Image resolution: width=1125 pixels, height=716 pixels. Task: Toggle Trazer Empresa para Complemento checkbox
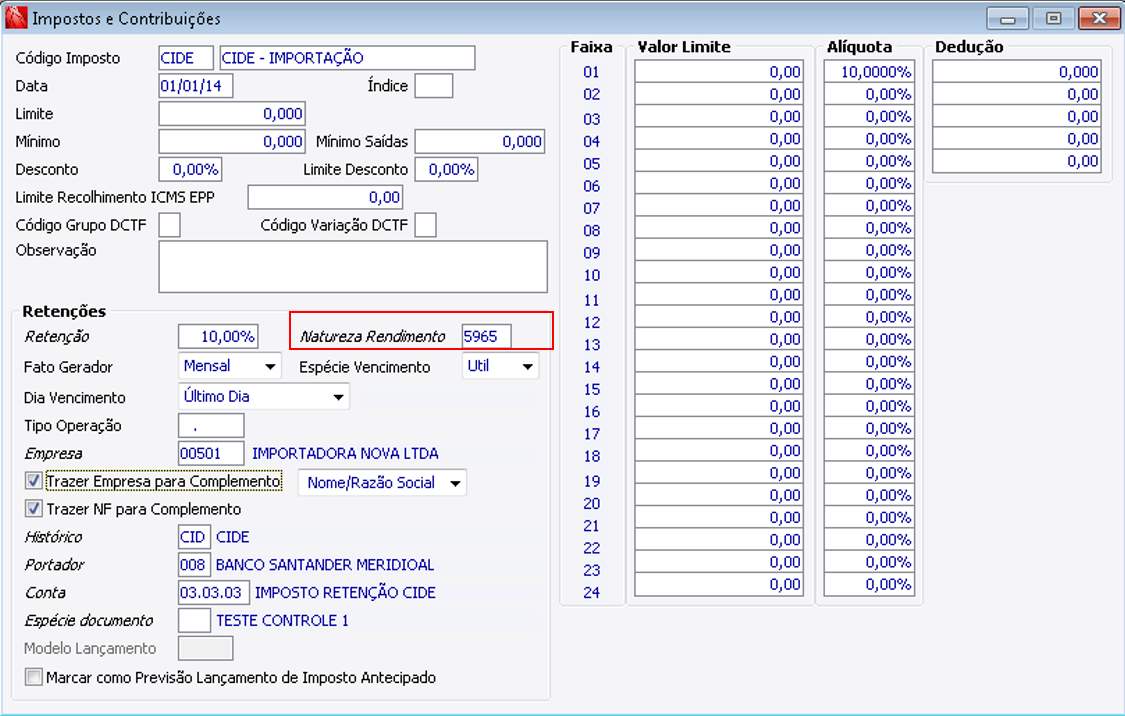coord(33,481)
